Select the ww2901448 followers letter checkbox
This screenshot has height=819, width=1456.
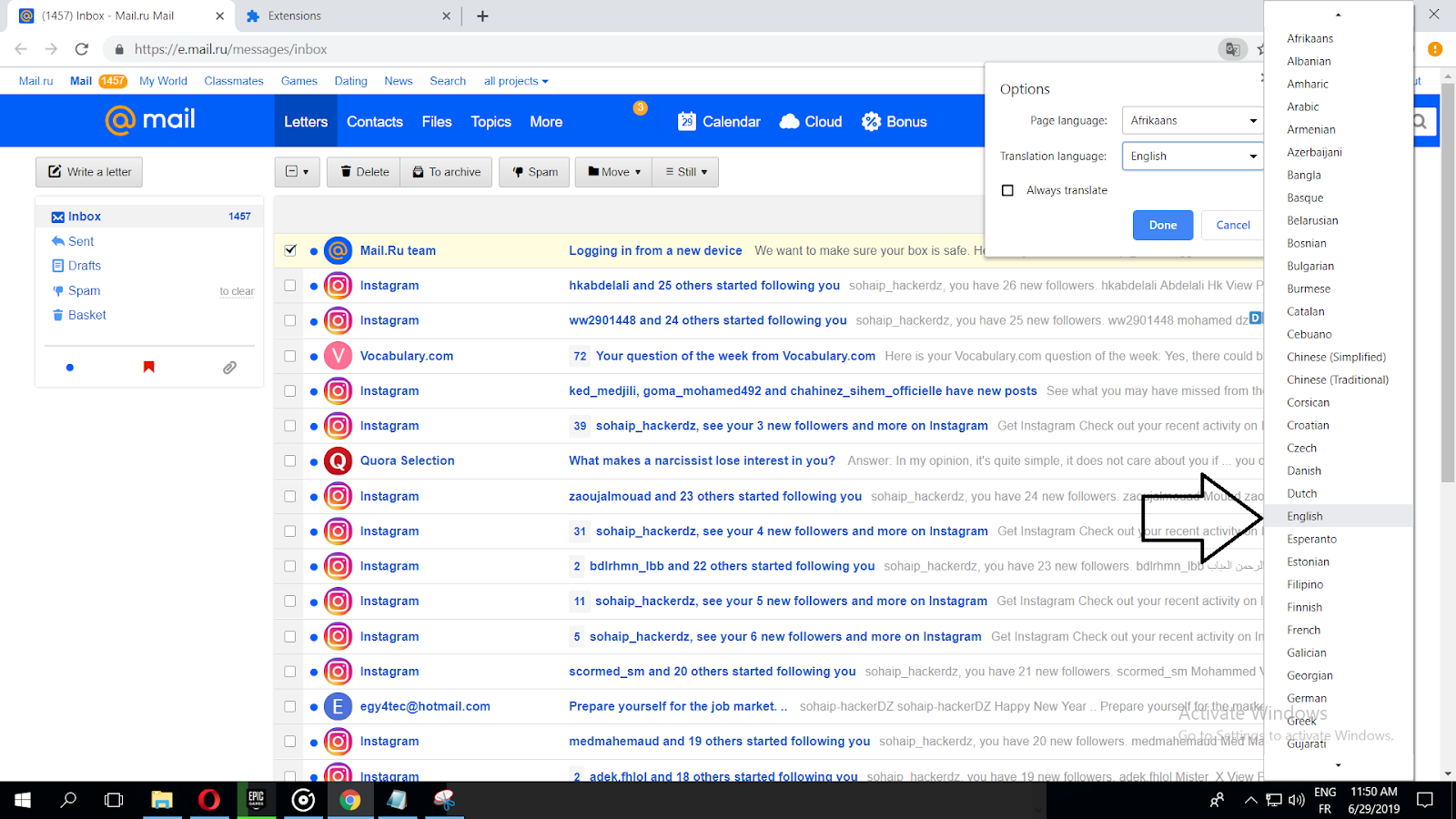(x=290, y=320)
